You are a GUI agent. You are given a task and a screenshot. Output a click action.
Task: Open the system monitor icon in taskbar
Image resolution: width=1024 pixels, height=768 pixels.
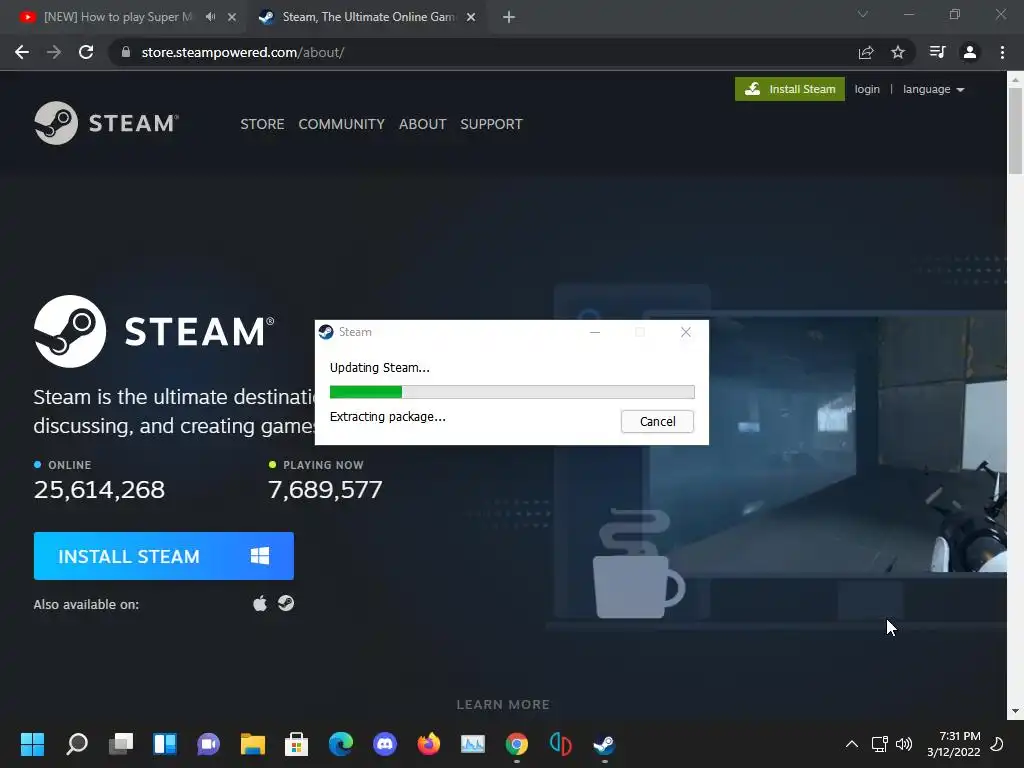point(472,744)
